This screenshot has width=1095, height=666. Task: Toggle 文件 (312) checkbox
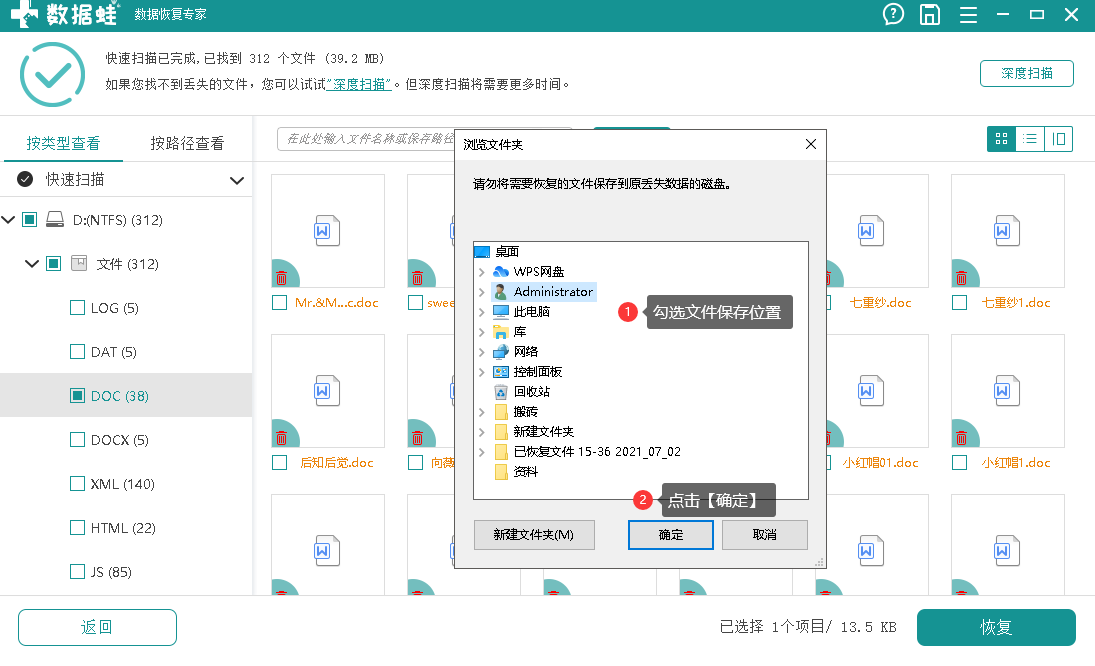pos(53,264)
